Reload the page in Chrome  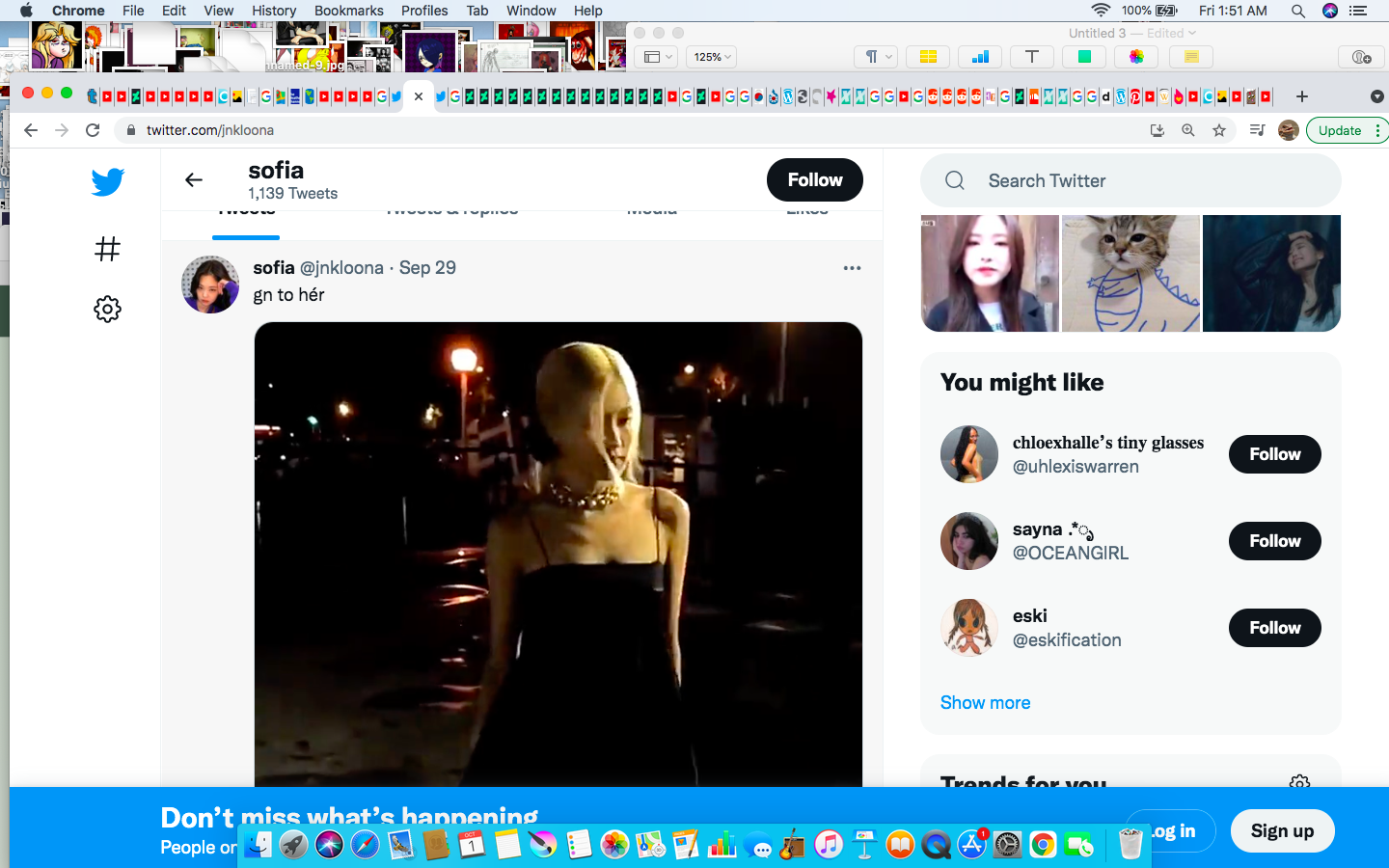click(x=93, y=130)
